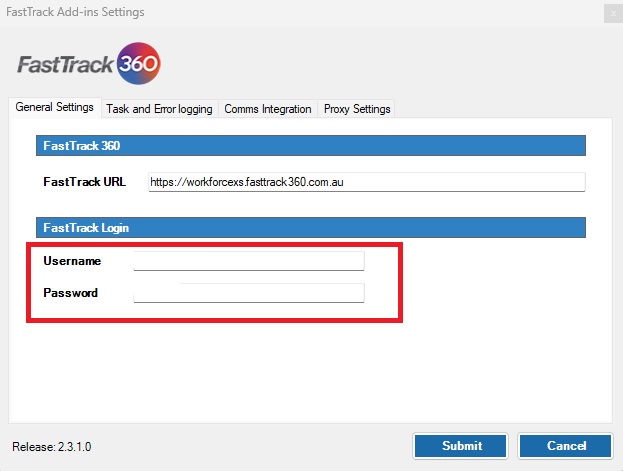Click the Username label
The width and height of the screenshot is (623, 471).
point(72,261)
